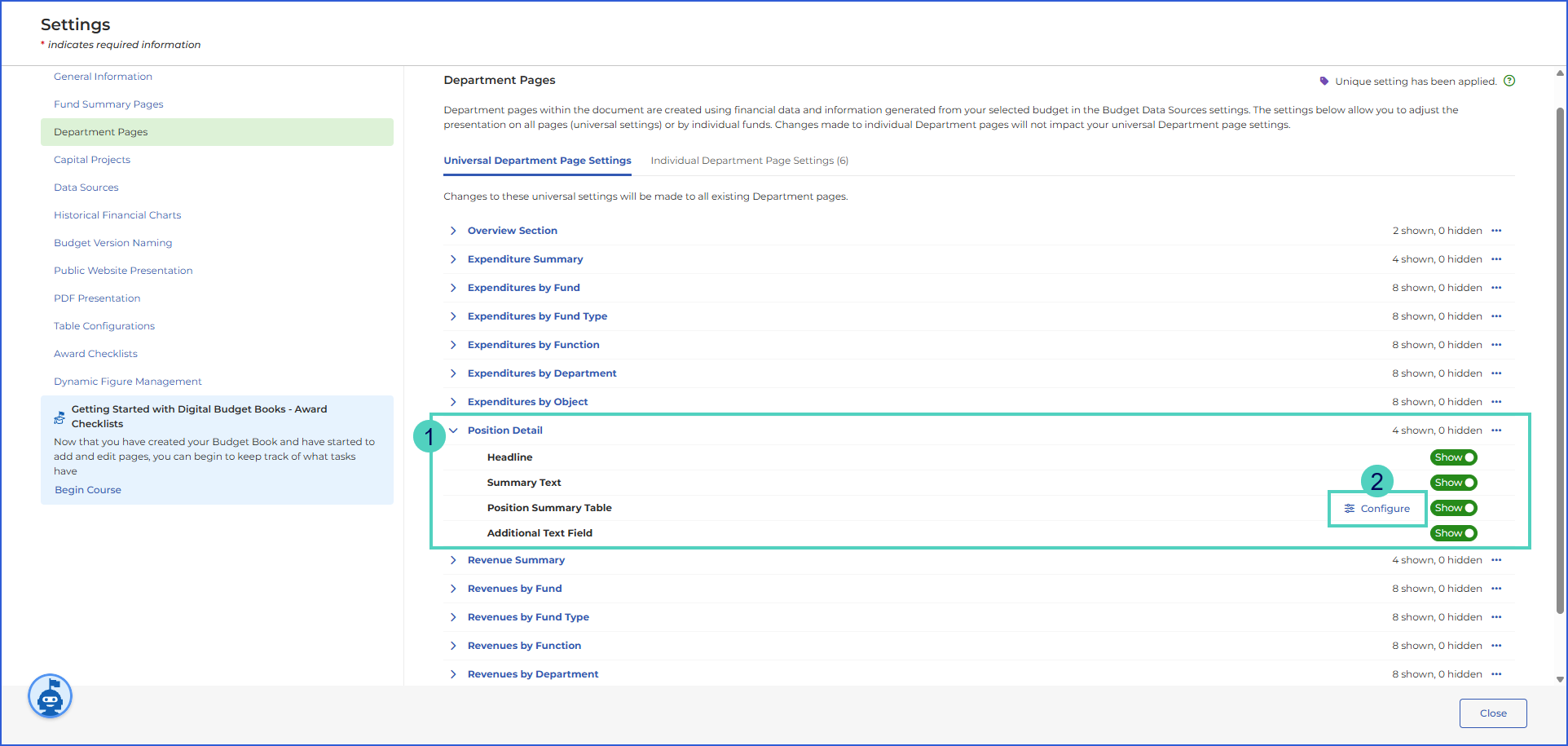
Task: Toggle Headline Show switch
Action: pos(1454,457)
